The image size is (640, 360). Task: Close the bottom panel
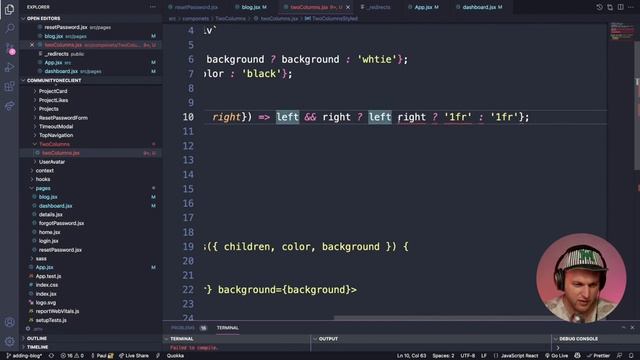pyautogui.click(x=632, y=327)
